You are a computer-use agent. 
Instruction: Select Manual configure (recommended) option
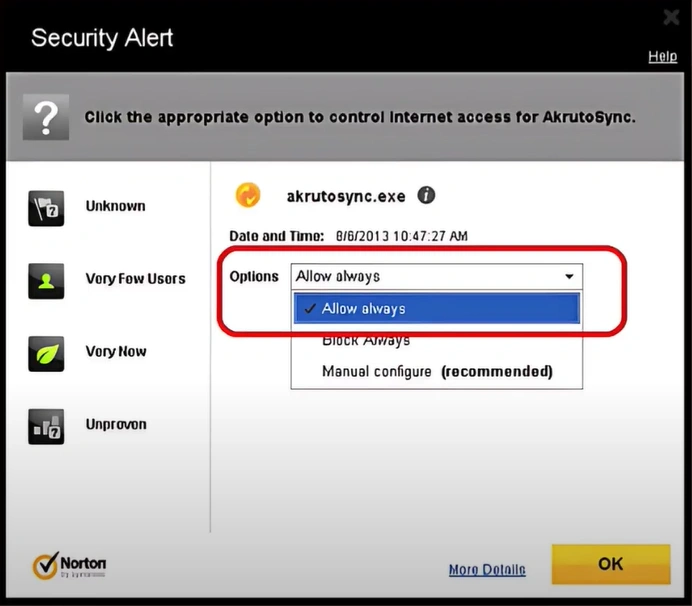437,372
